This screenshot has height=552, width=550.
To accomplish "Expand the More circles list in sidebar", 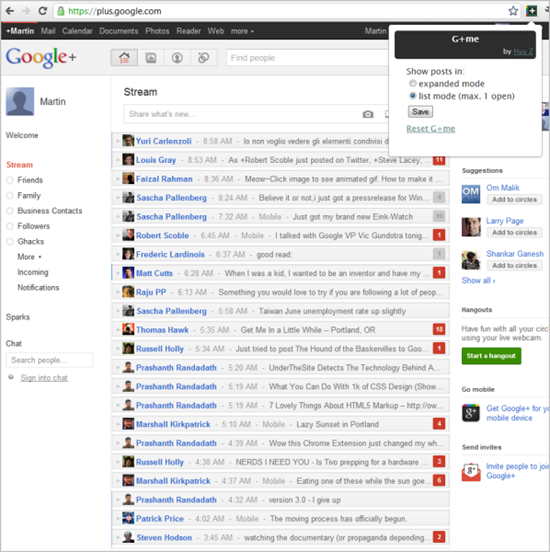I will tap(30, 257).
